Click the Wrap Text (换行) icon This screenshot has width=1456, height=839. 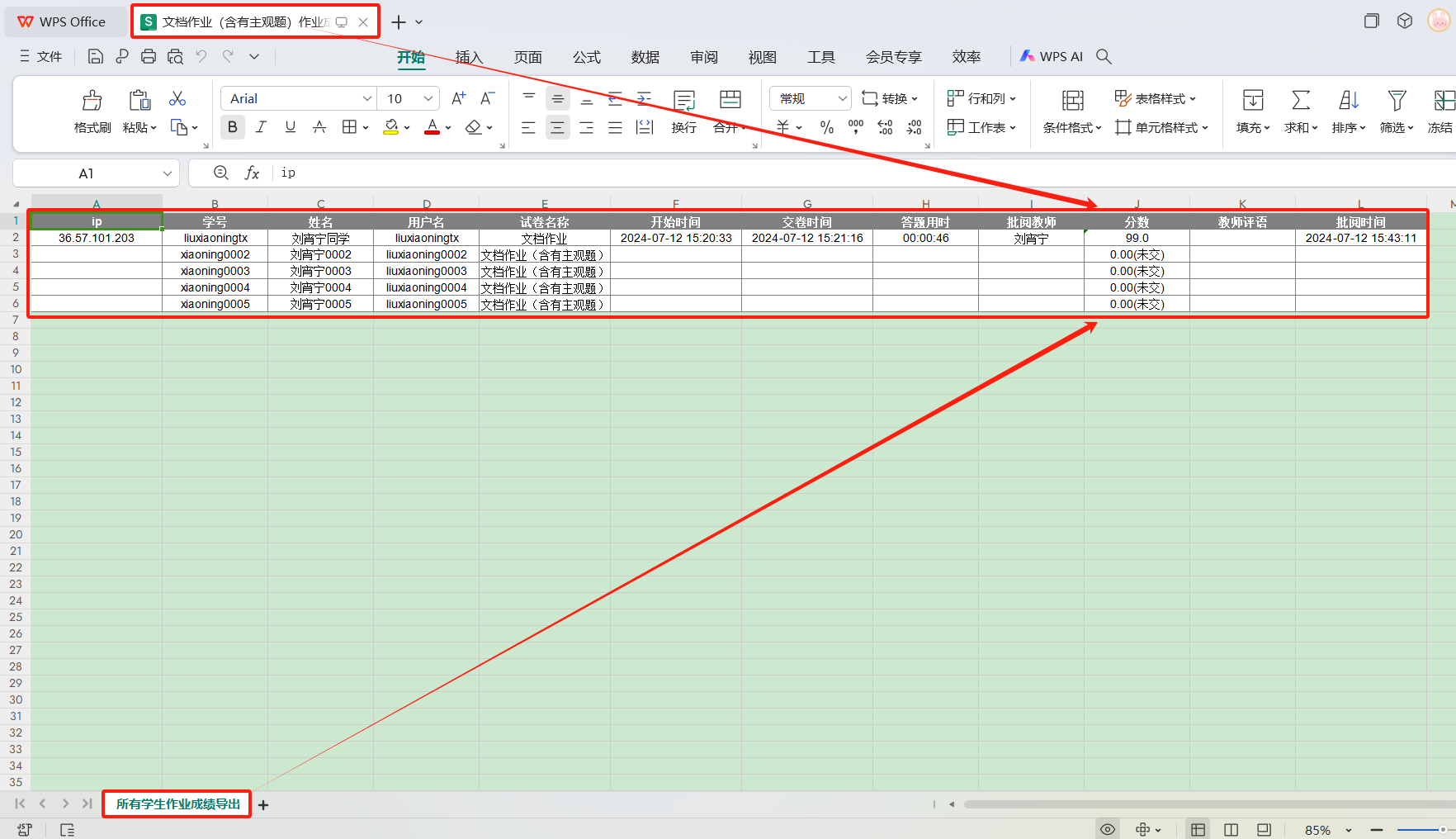[x=683, y=102]
